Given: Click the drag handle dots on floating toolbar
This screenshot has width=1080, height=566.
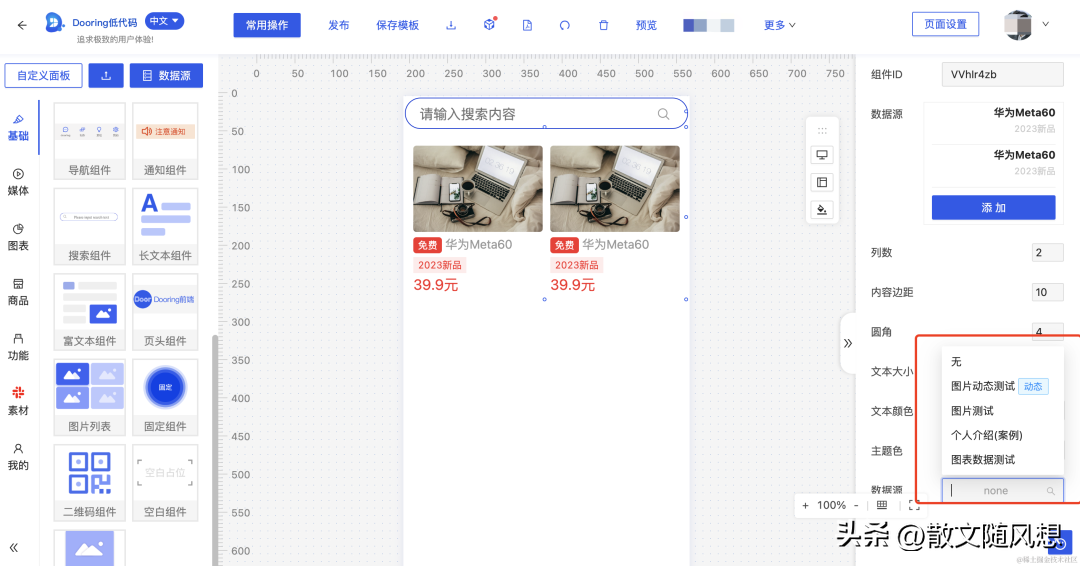Looking at the screenshot, I should [x=822, y=130].
